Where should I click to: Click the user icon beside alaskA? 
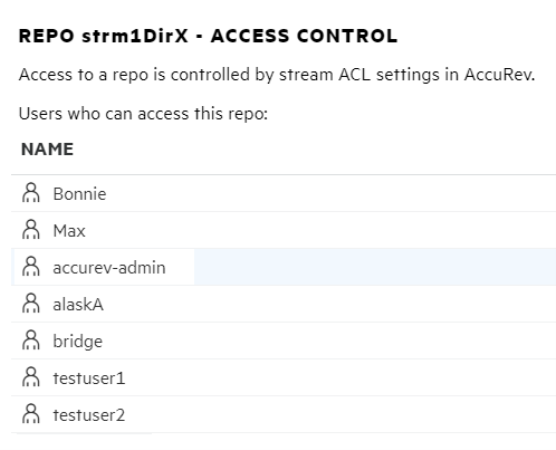click(x=31, y=304)
